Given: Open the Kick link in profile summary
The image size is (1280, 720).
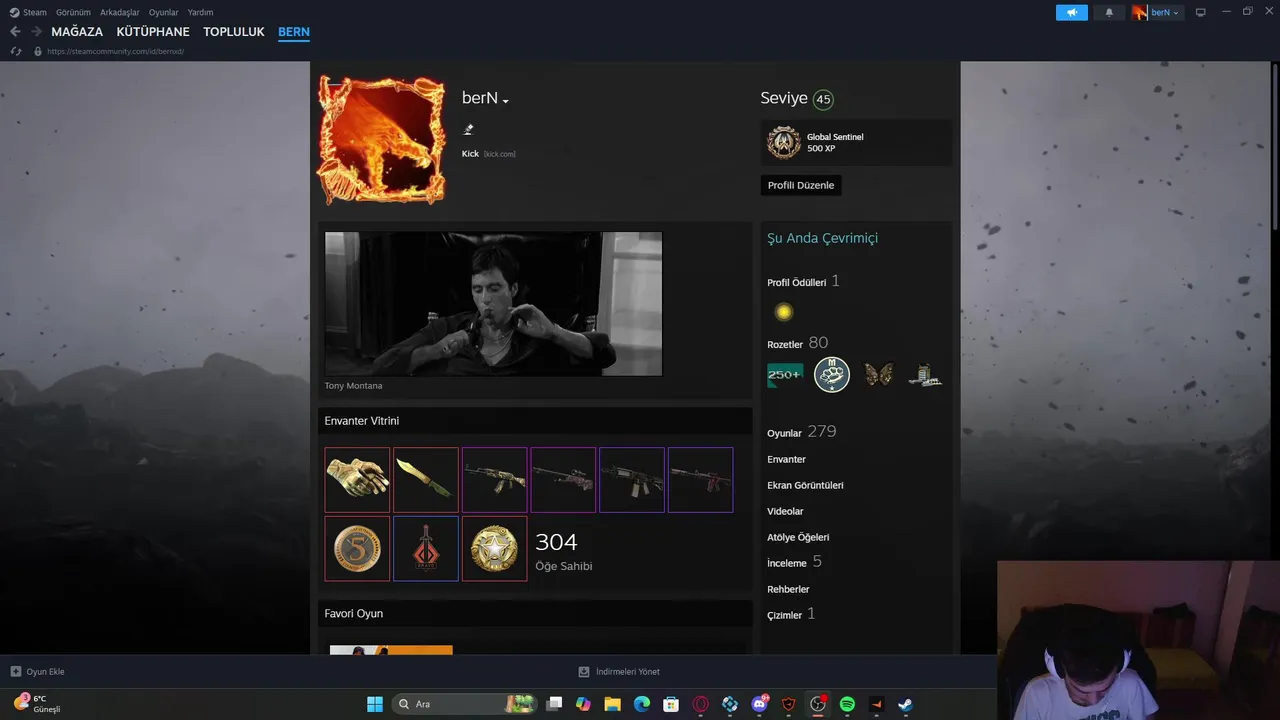Looking at the screenshot, I should tap(470, 154).
